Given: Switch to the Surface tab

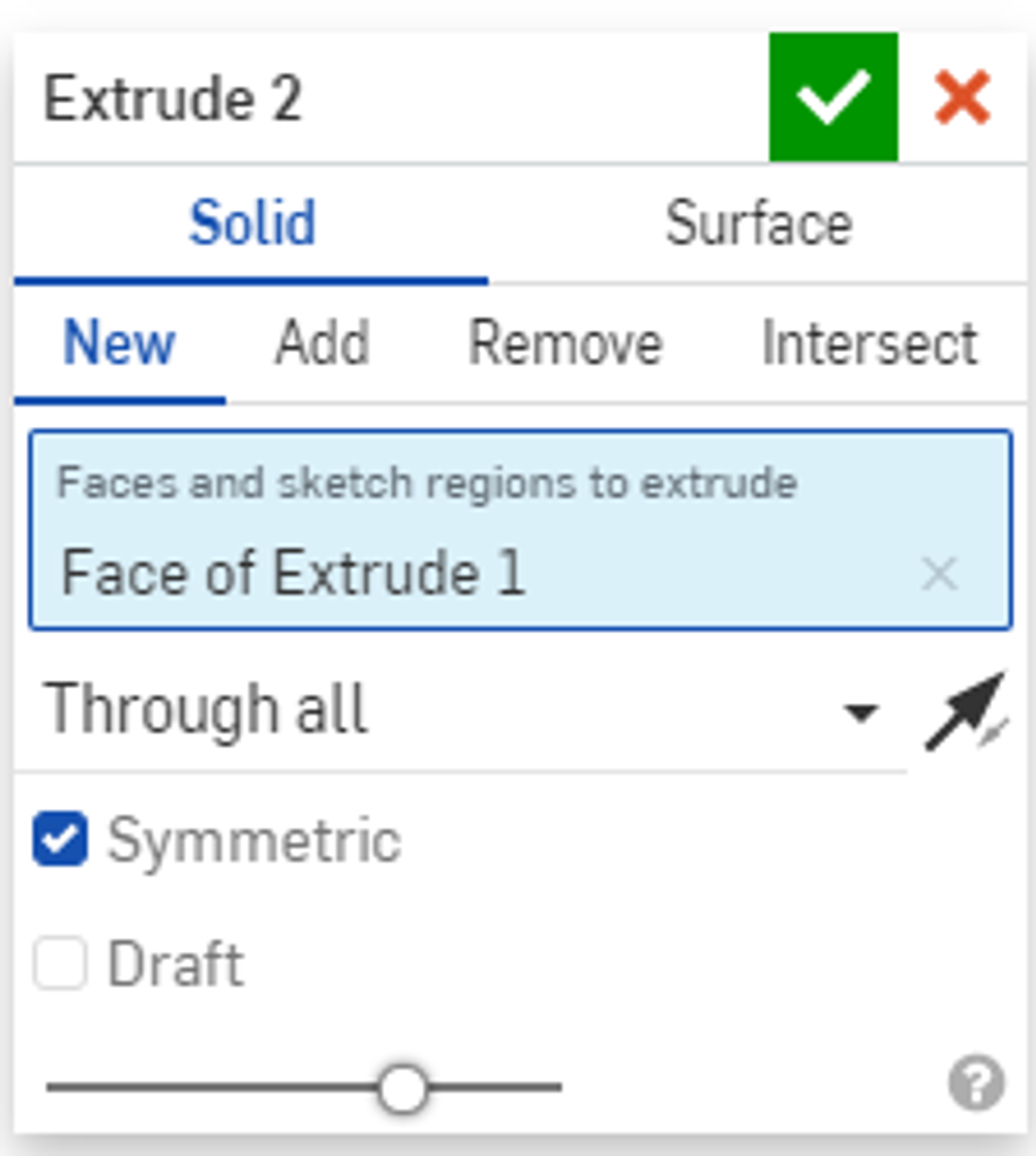Looking at the screenshot, I should [758, 223].
